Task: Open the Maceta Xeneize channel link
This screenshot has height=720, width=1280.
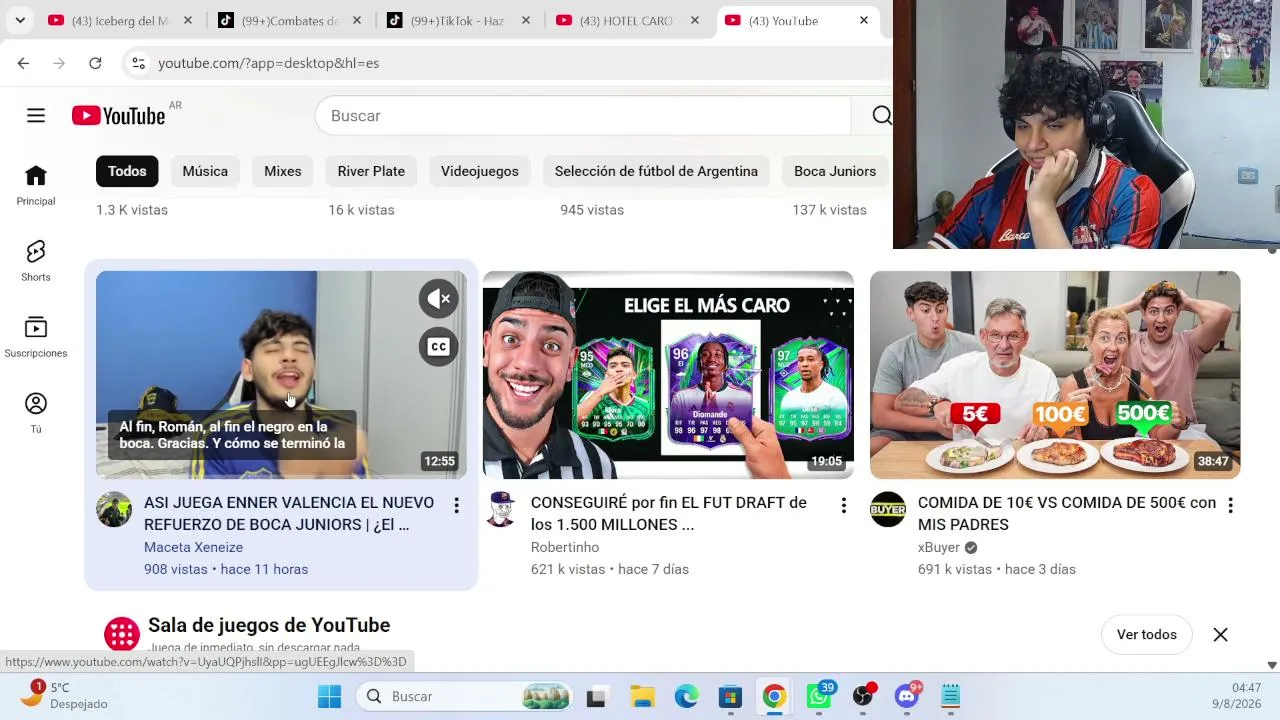Action: (x=193, y=547)
